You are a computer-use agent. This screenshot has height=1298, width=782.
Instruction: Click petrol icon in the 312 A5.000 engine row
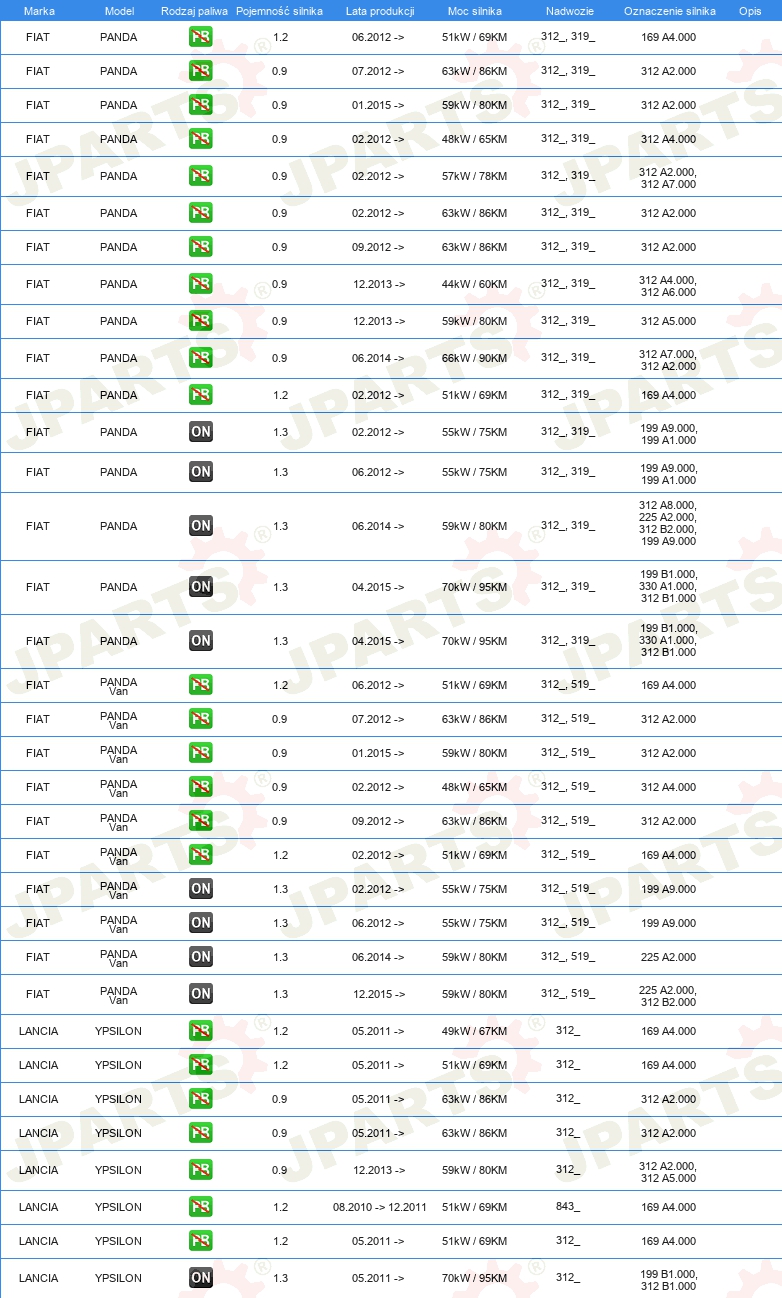[201, 321]
